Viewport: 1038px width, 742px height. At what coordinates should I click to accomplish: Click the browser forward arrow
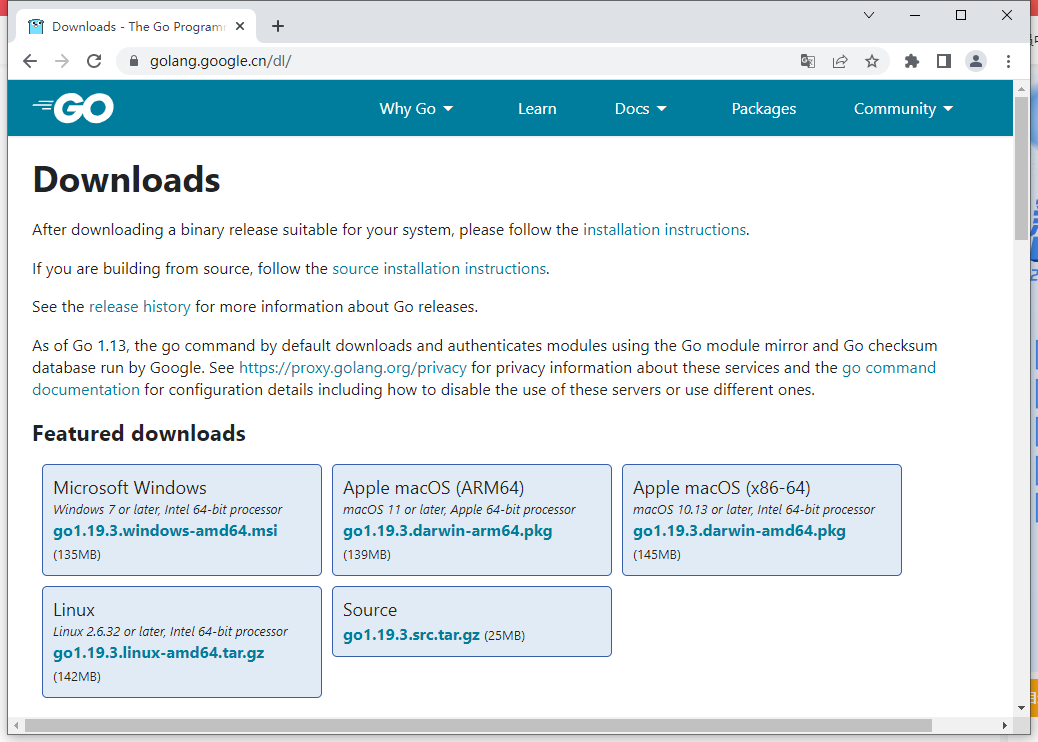[x=62, y=62]
